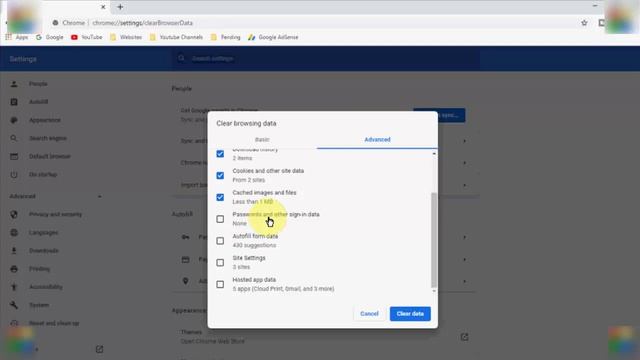Check Site Settings checkbox
Viewport: 640px width, 360px height.
click(x=220, y=262)
